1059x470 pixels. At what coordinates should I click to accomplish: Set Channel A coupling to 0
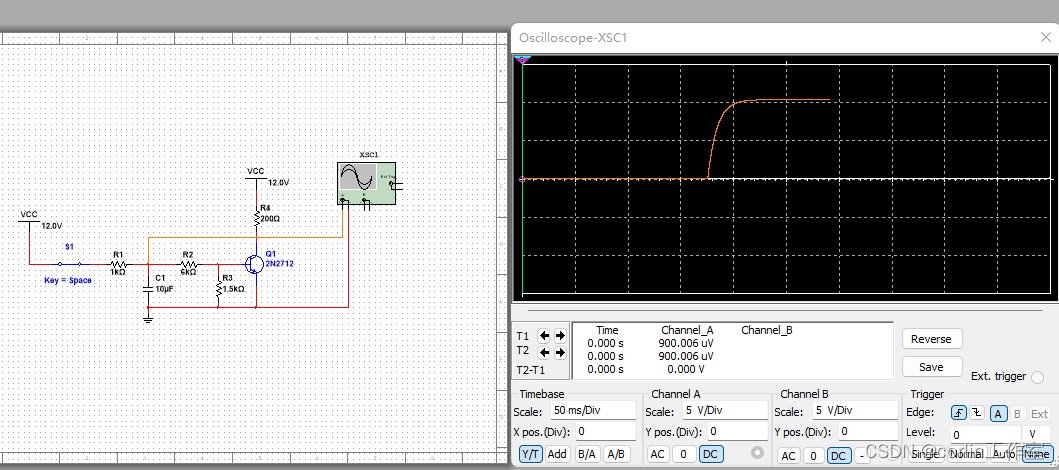click(683, 454)
